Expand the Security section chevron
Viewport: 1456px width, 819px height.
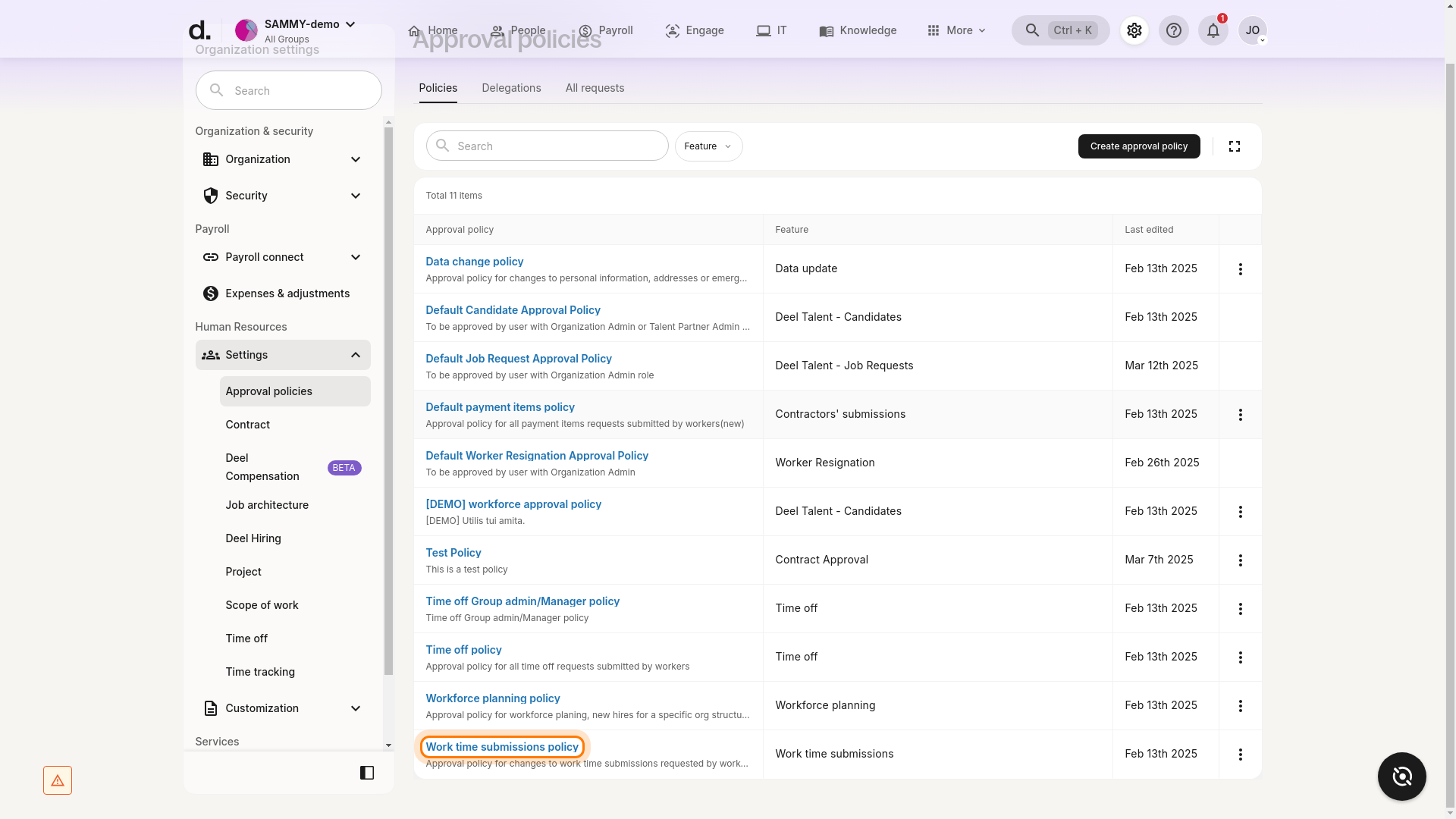[356, 196]
